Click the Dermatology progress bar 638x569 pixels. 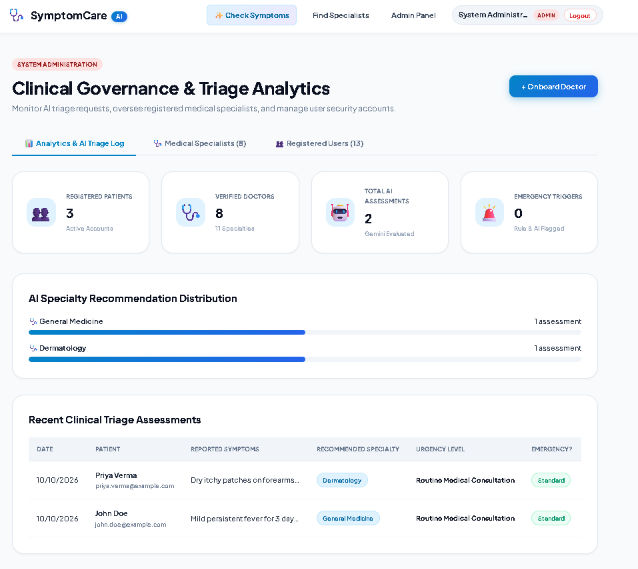point(305,359)
